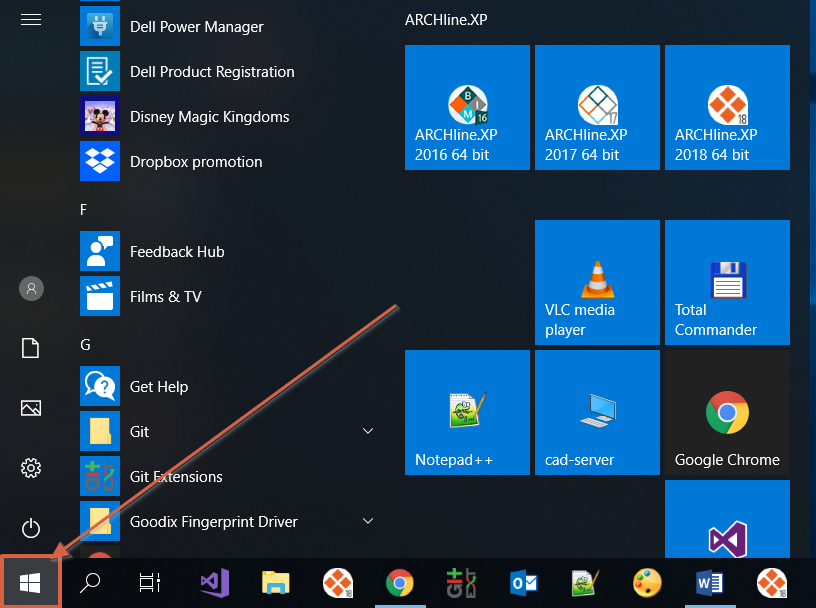
Task: Open the Paint palette icon on taskbar
Action: coord(647,582)
